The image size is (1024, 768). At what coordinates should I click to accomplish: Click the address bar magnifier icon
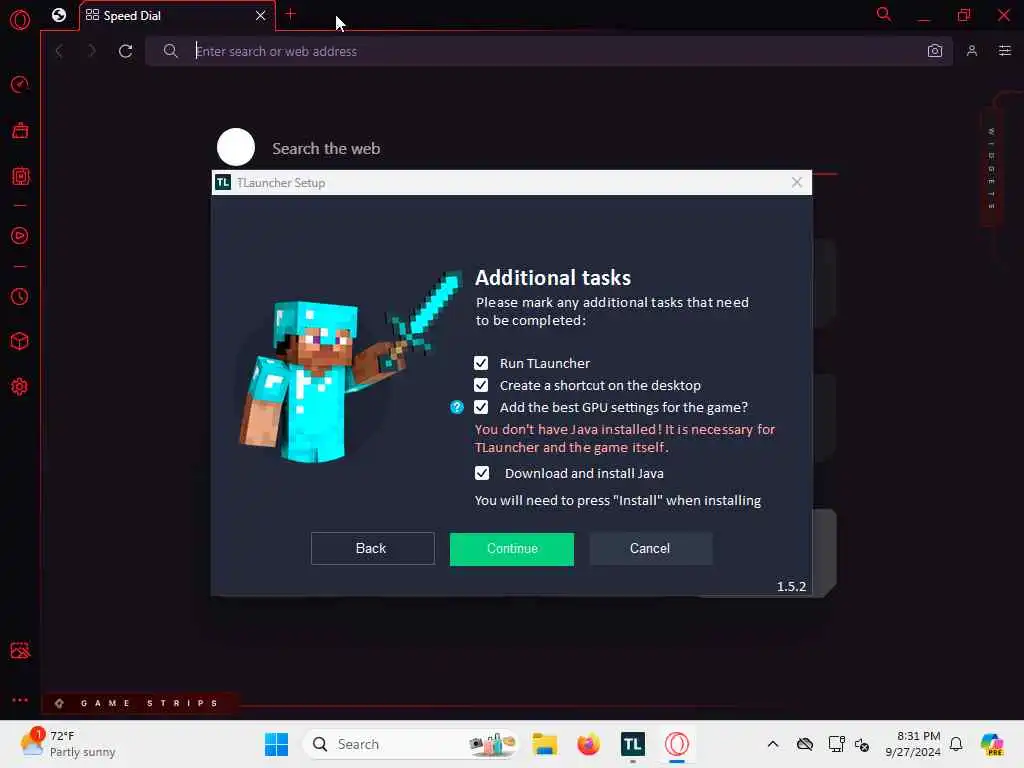click(170, 51)
